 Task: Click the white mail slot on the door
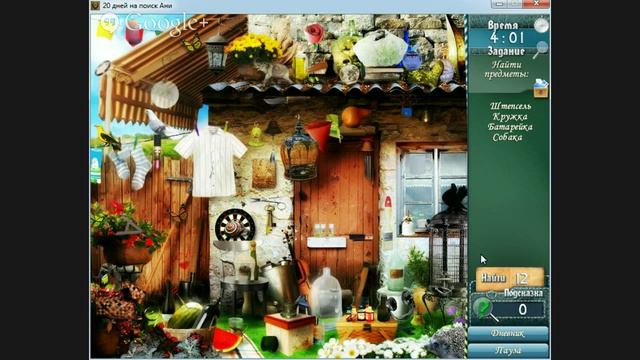(327, 242)
